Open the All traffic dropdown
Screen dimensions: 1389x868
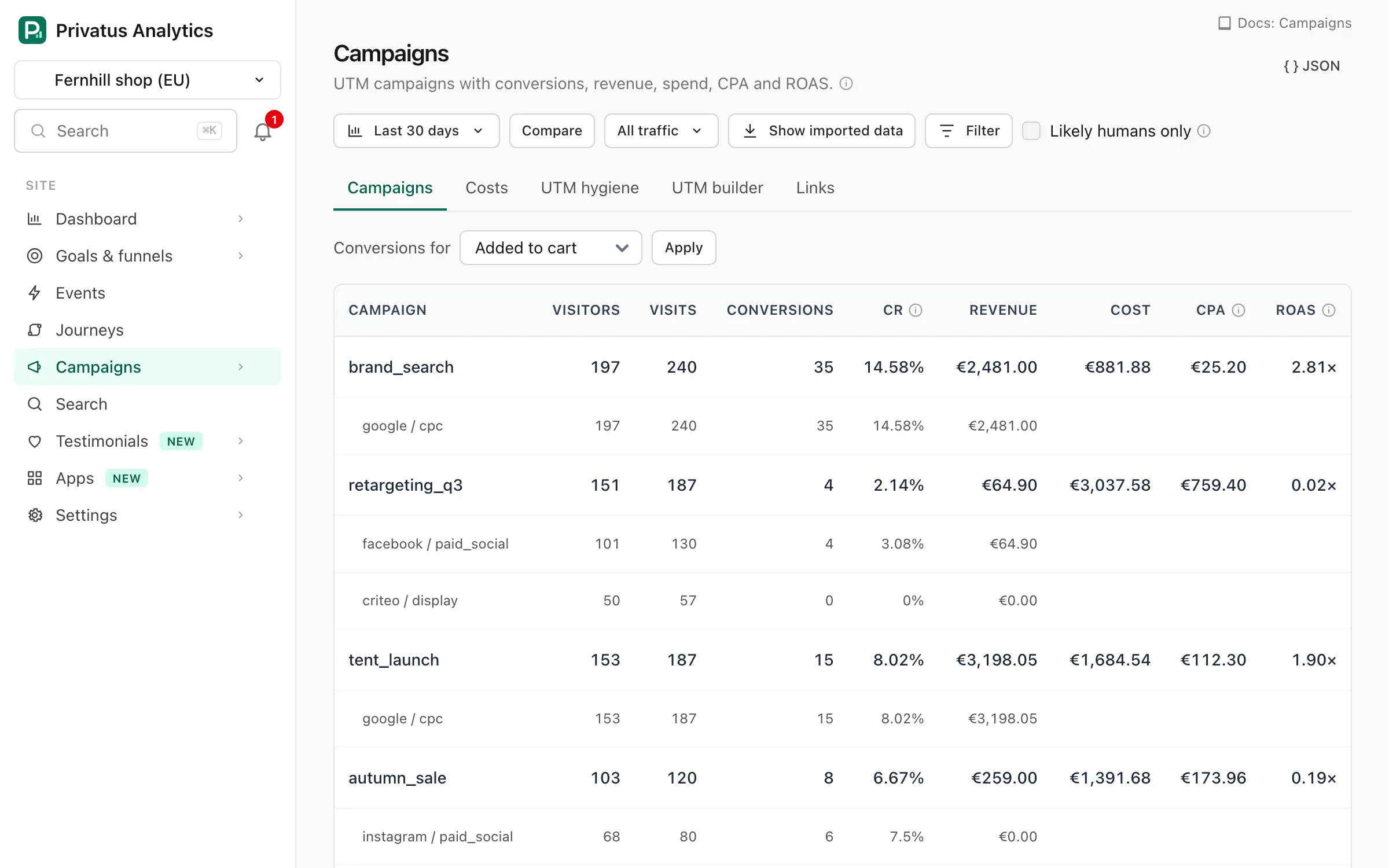click(661, 131)
